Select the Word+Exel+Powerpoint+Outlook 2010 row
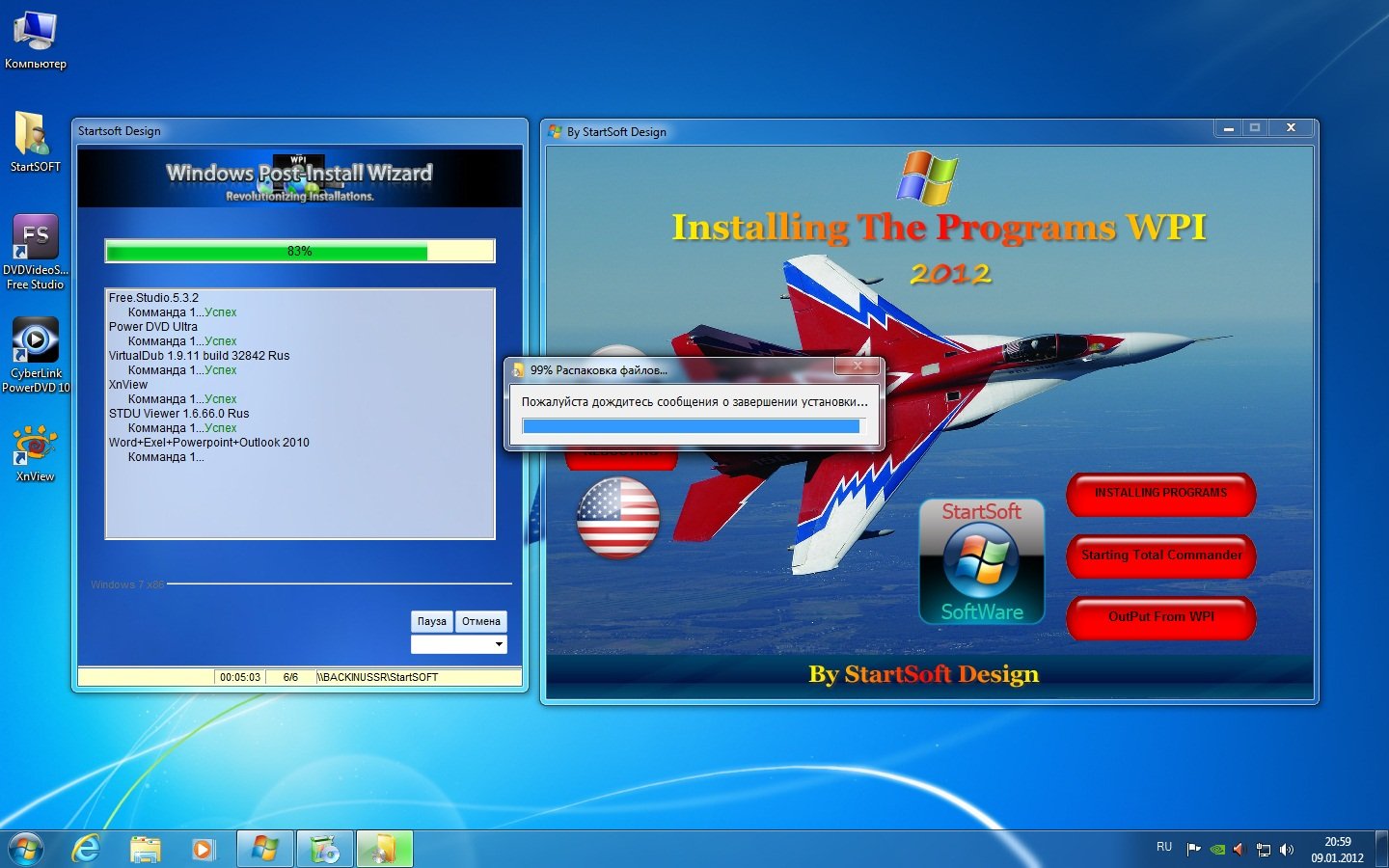The height and width of the screenshot is (868, 1389). point(209,443)
